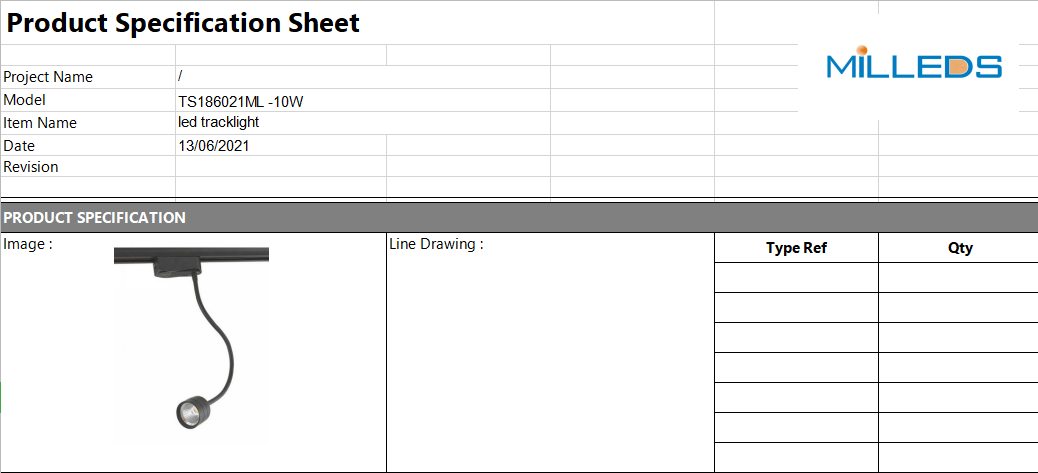Click the led tracklight value cell
The width and height of the screenshot is (1038, 473).
(363, 123)
